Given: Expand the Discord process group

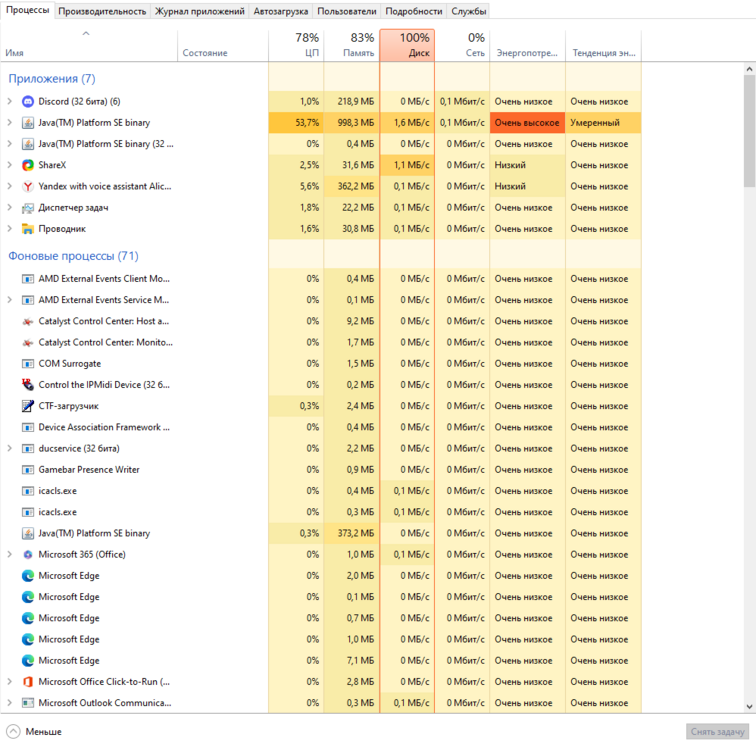Looking at the screenshot, I should [10, 102].
